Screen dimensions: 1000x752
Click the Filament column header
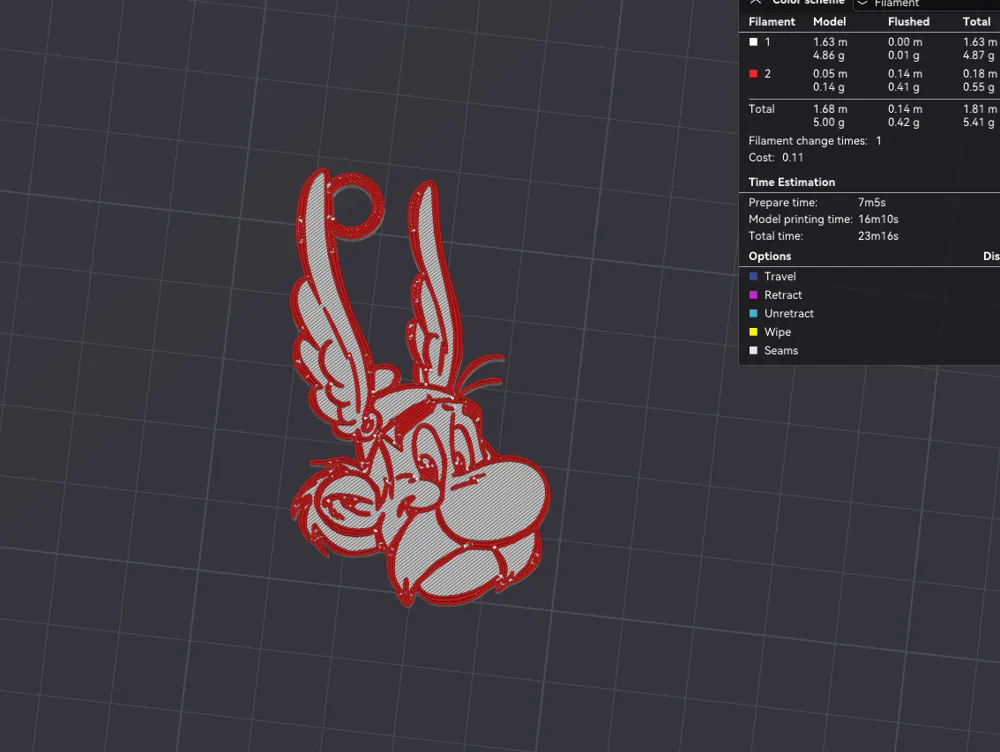[x=772, y=22]
